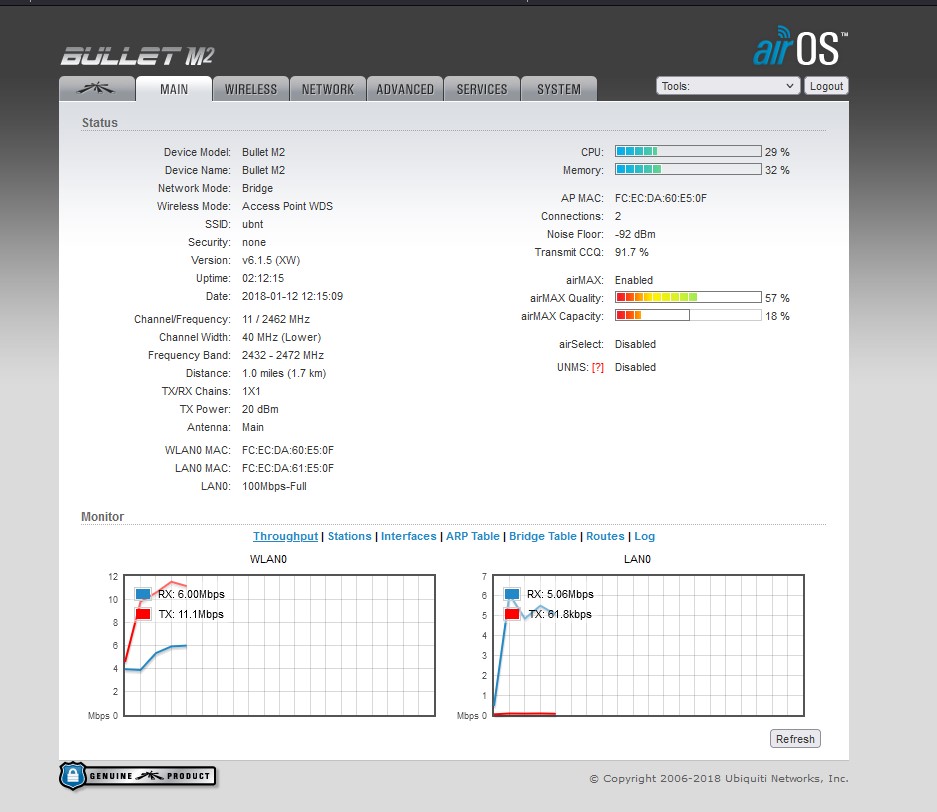Click the Transmit CCQ value 91.7 %

632,252
